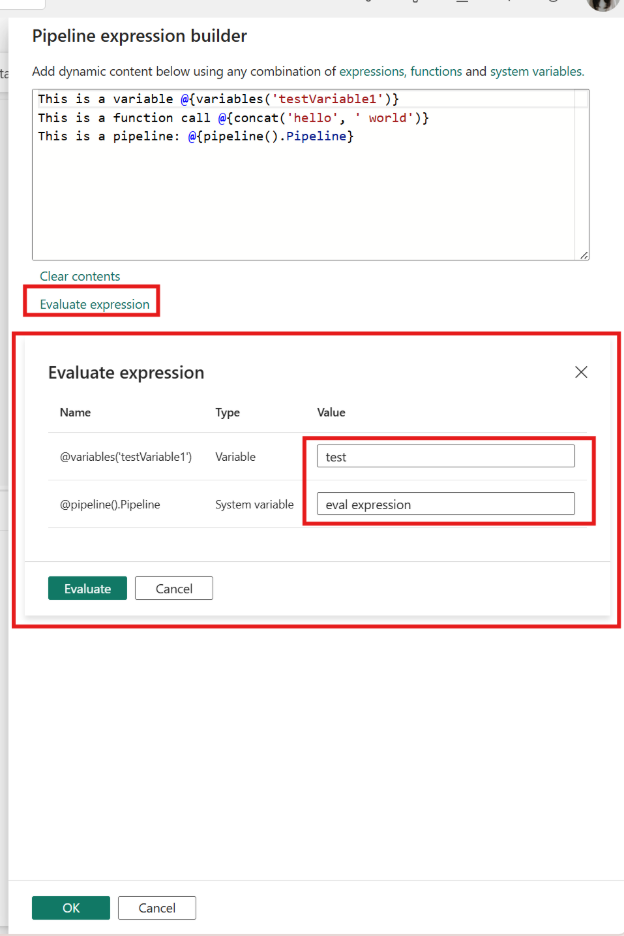The height and width of the screenshot is (936, 624).
Task: Open the user account avatar menu
Action: pos(601,6)
